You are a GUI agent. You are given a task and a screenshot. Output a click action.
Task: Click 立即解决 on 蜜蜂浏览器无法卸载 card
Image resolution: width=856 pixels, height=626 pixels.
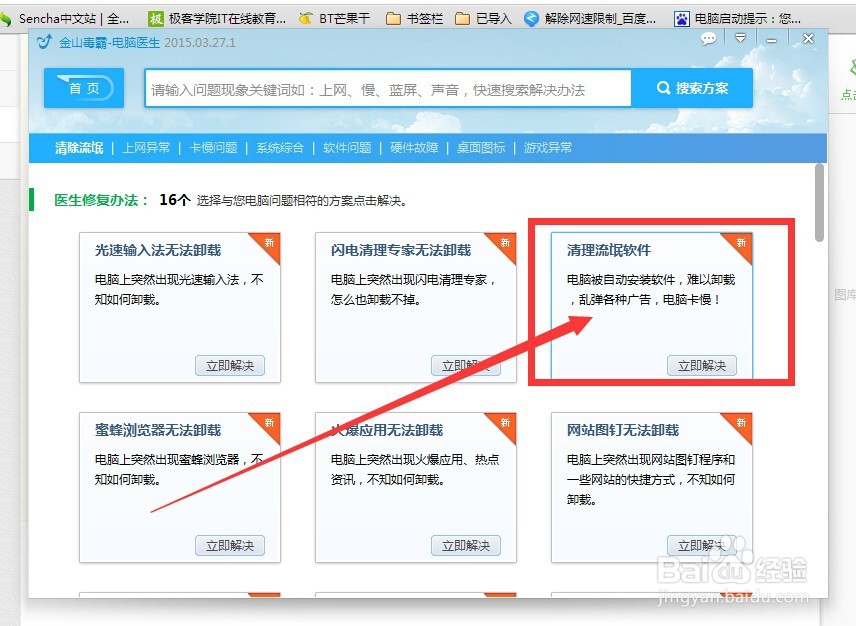[230, 546]
